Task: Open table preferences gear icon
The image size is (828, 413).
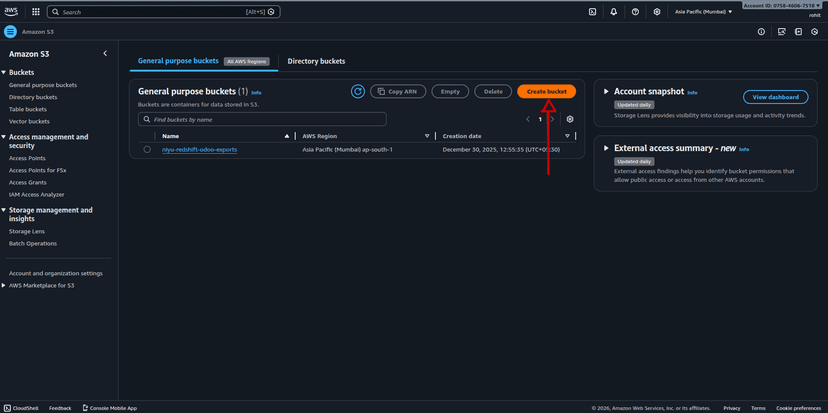Action: pyautogui.click(x=570, y=119)
